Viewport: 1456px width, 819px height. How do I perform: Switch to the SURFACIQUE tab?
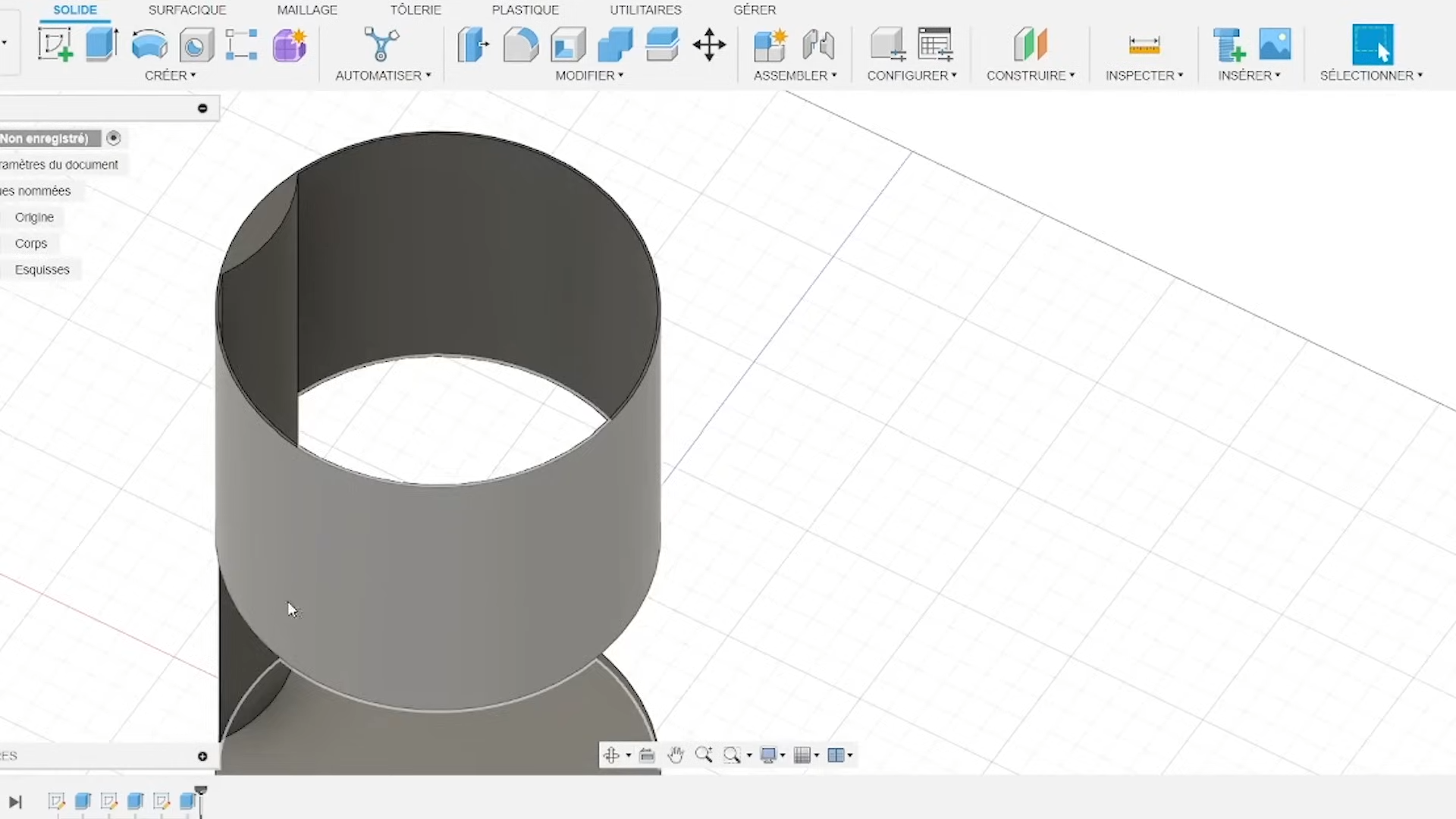187,10
